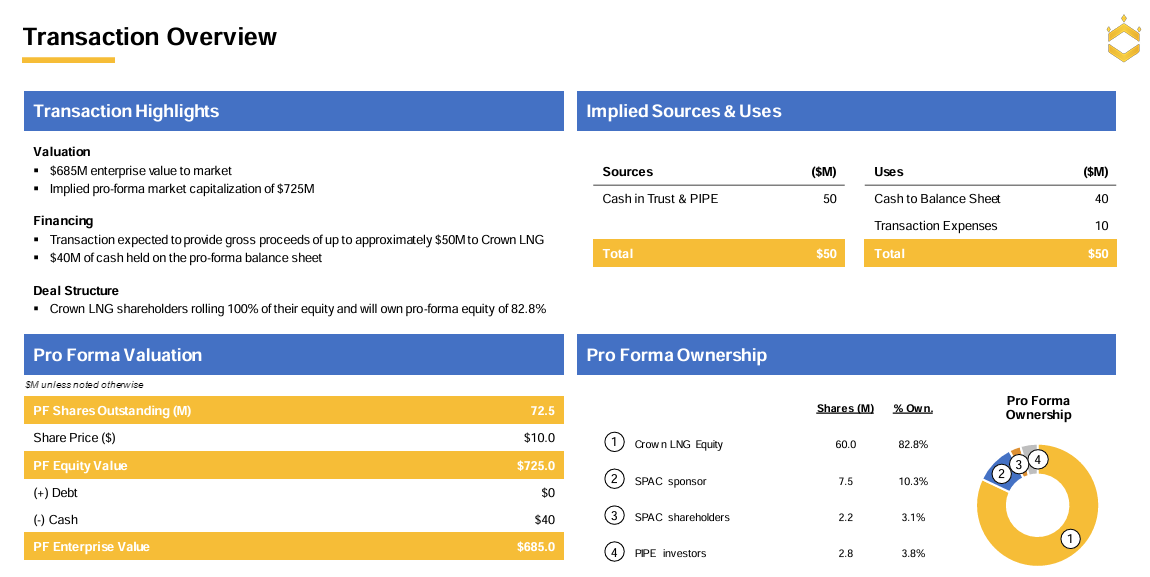
Task: Click the Cash to Balance Sheet label
Action: (937, 199)
